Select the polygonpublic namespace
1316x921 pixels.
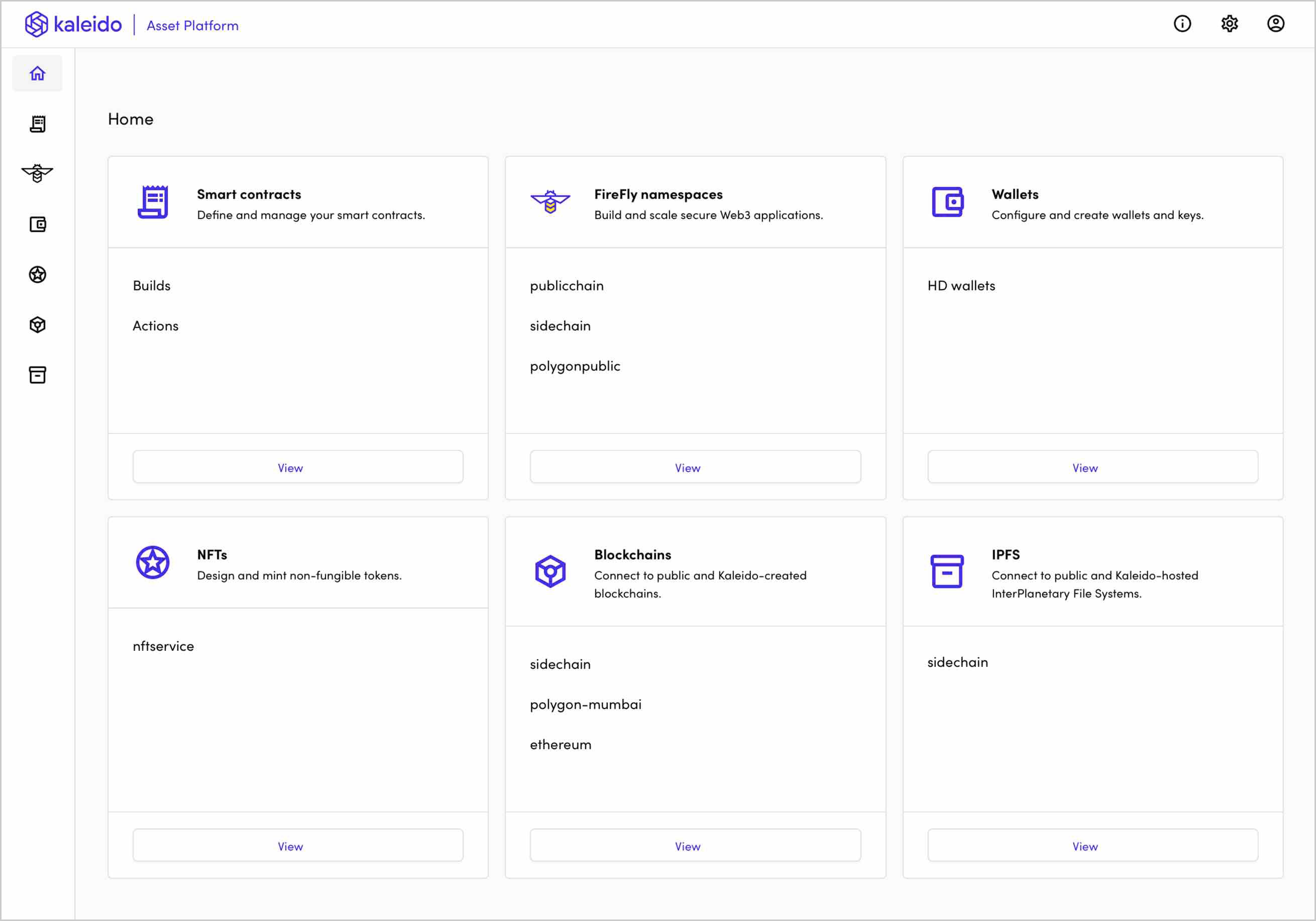(x=575, y=365)
